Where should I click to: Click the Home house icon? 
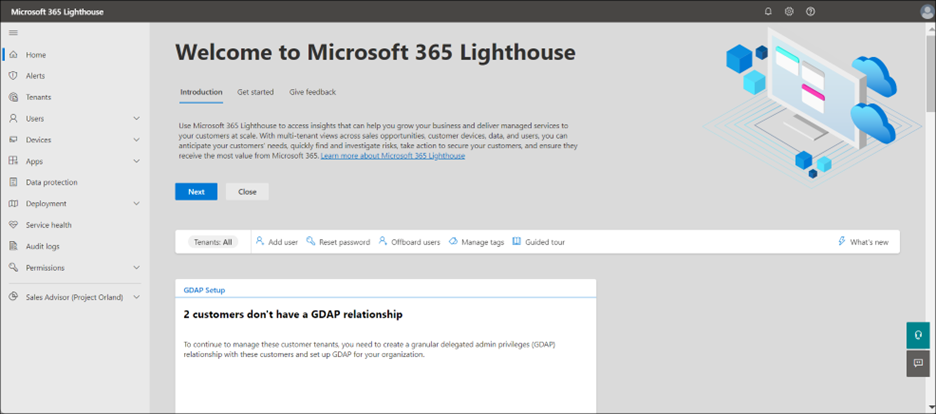(13, 54)
